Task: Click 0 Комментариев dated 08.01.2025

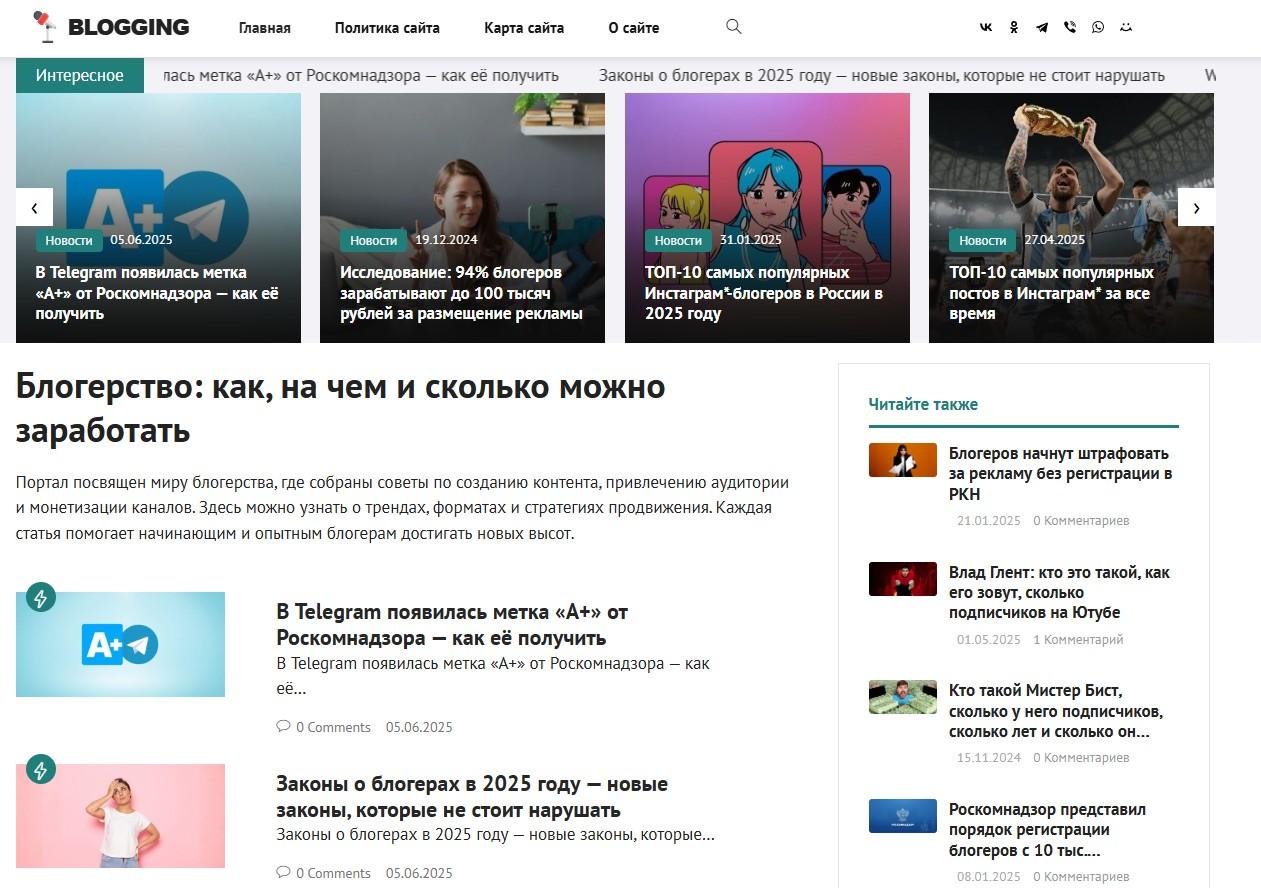Action: [x=1081, y=876]
